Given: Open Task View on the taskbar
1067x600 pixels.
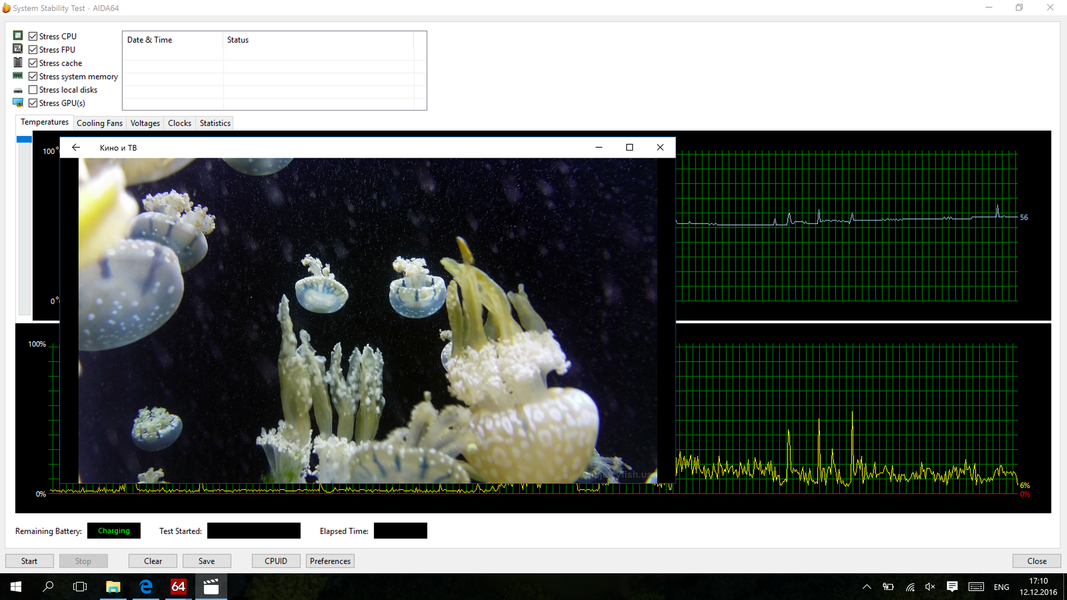Looking at the screenshot, I should pyautogui.click(x=80, y=587).
